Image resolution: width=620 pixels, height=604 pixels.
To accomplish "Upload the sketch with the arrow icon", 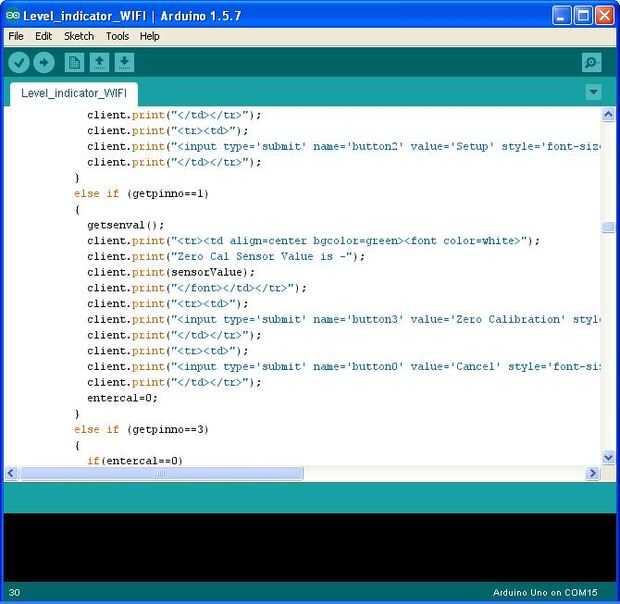I will point(44,62).
